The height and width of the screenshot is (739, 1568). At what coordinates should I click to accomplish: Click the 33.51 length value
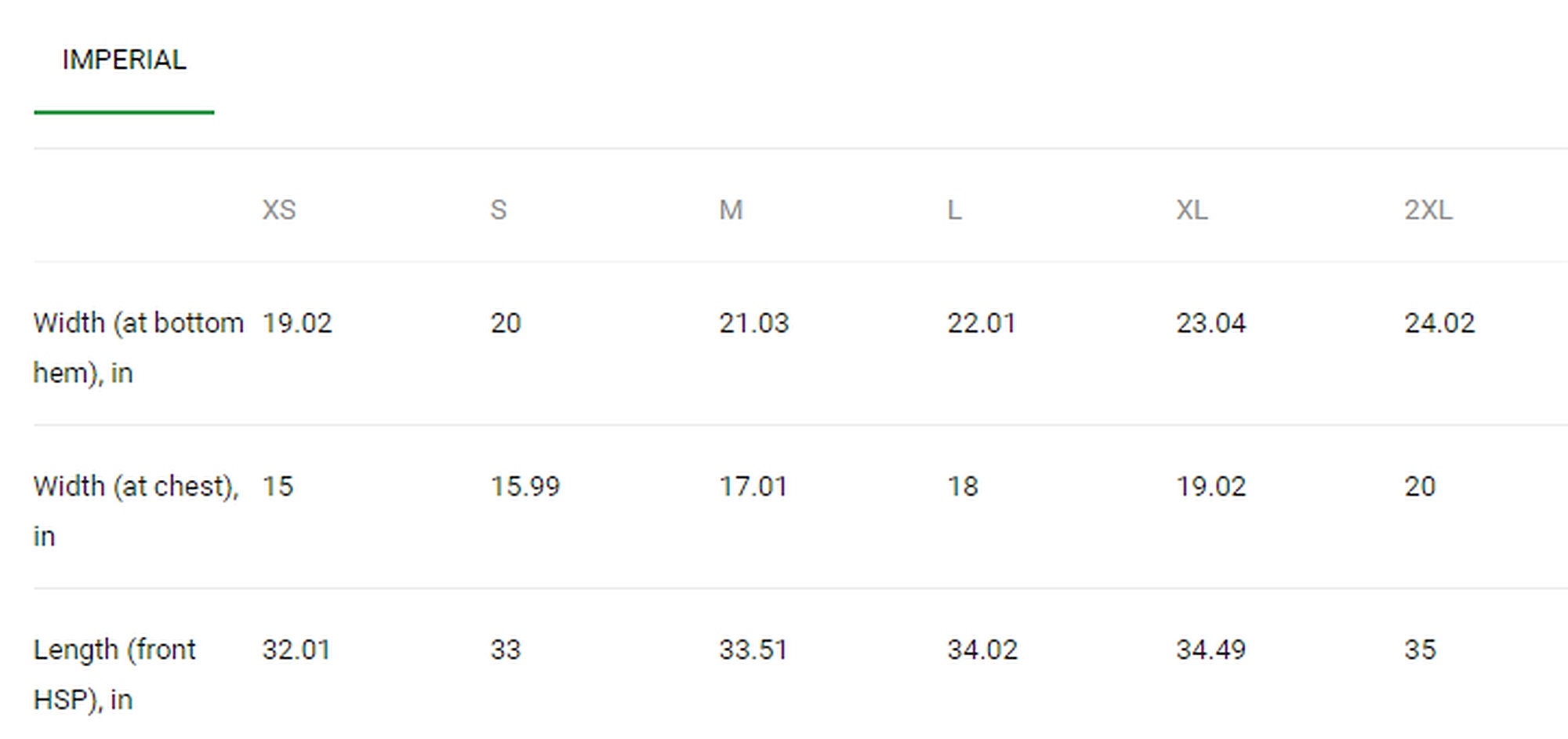pos(753,650)
